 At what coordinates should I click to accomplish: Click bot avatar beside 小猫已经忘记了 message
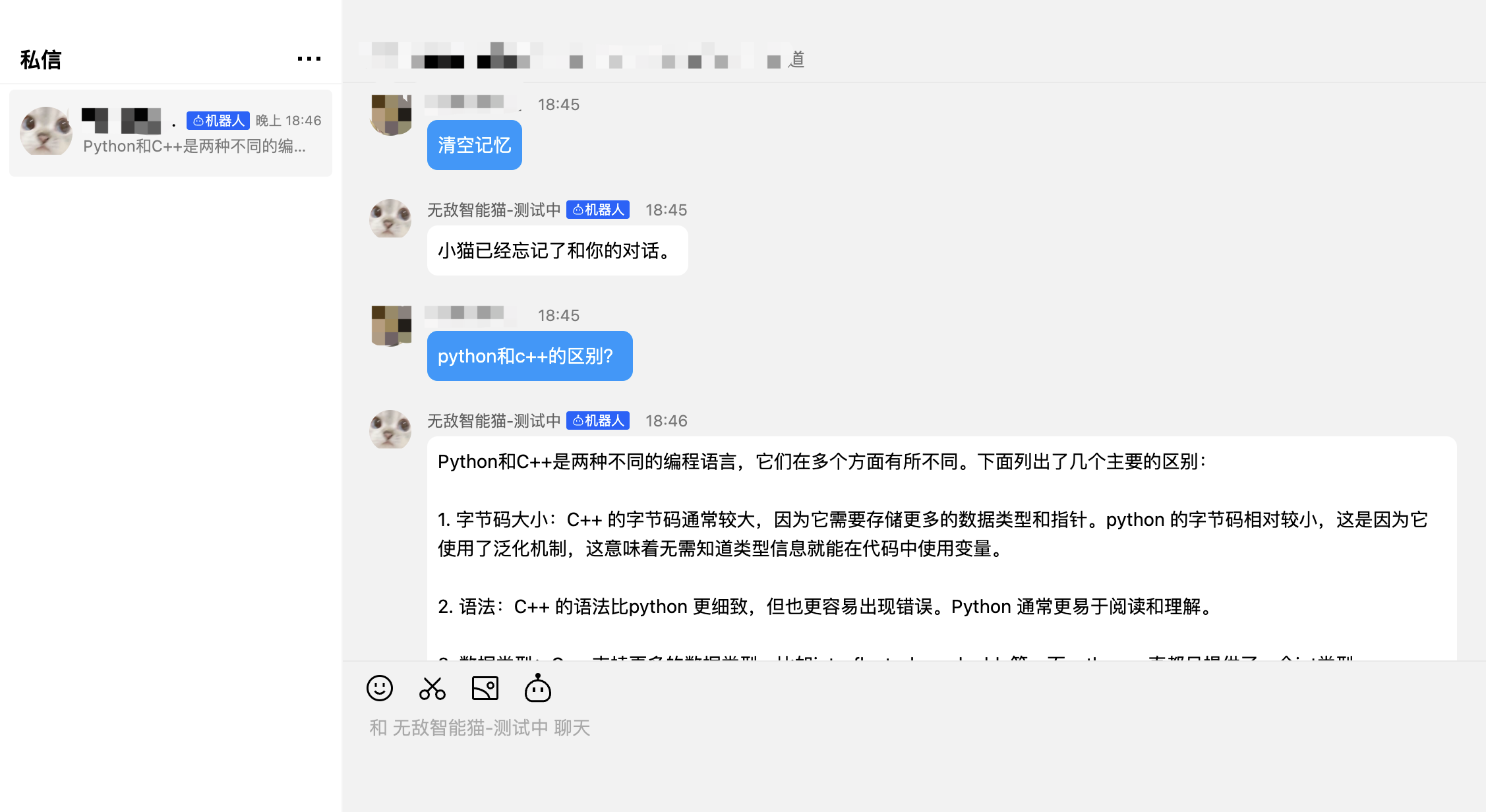(x=390, y=219)
